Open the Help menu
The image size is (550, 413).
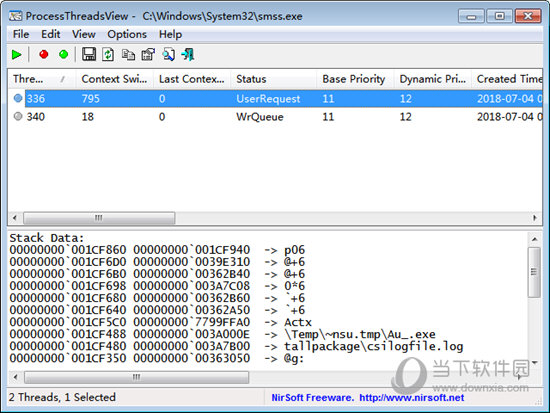click(x=170, y=34)
